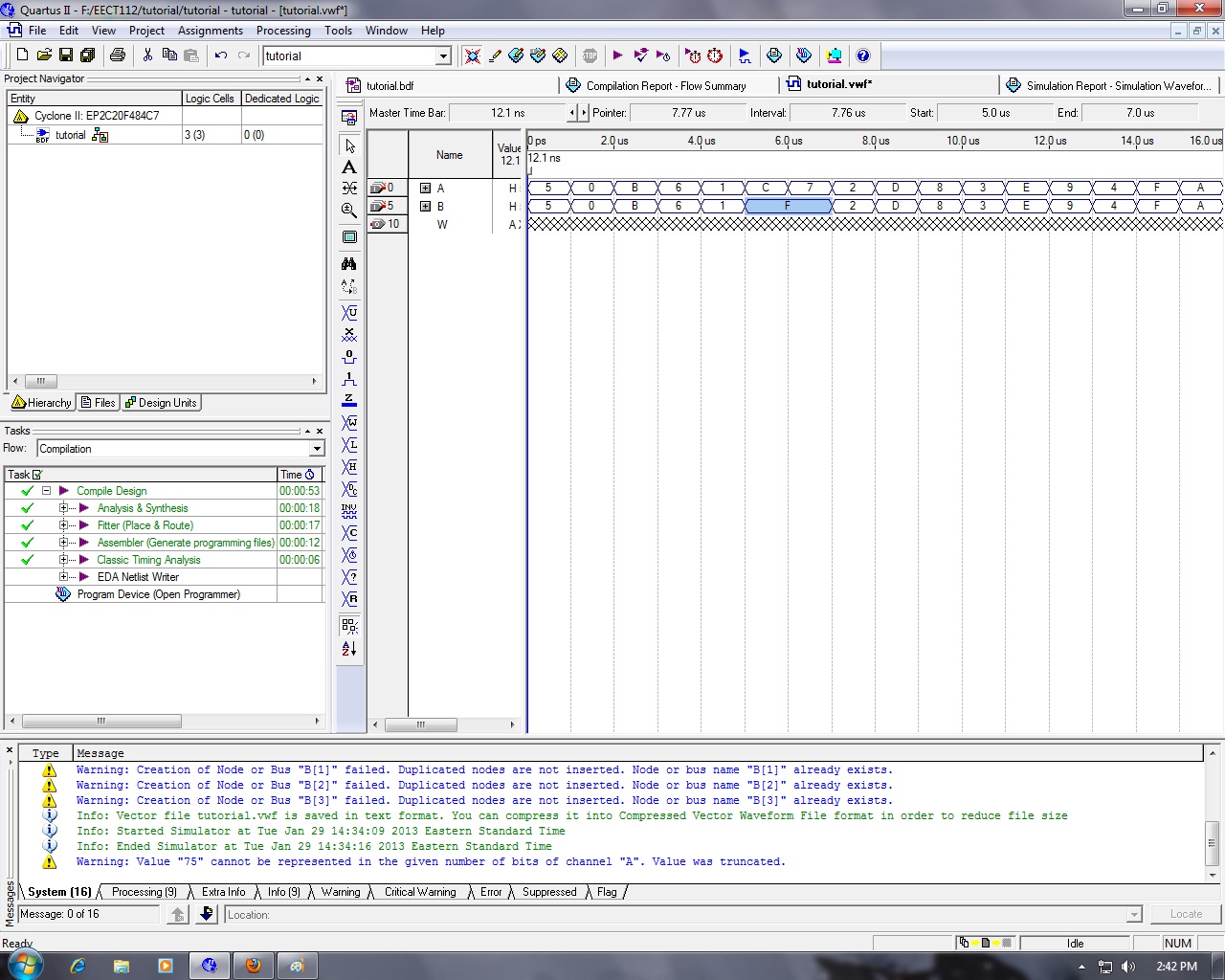Click the Forcing Low (0) value icon

[x=349, y=356]
